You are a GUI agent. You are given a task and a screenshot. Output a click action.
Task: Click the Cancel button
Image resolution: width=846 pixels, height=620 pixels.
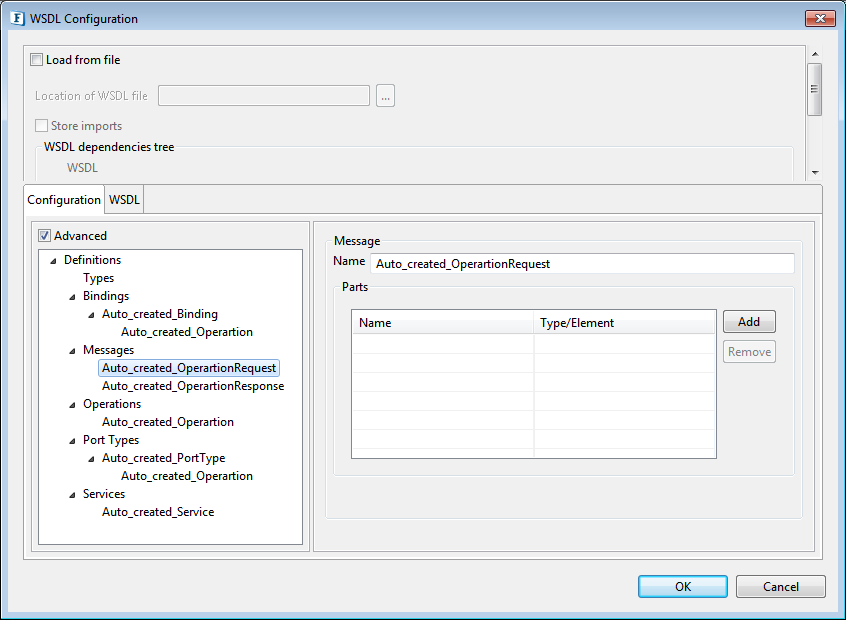(780, 587)
